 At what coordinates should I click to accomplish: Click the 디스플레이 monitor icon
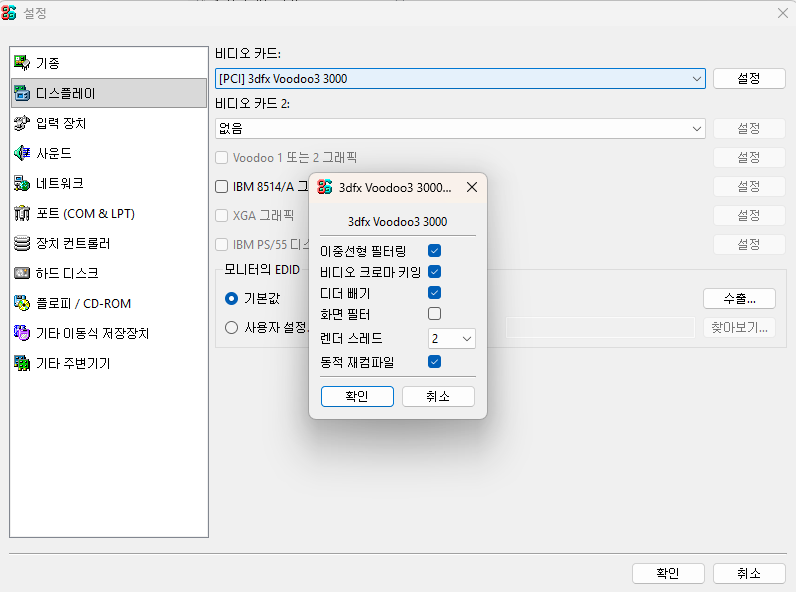[22, 93]
